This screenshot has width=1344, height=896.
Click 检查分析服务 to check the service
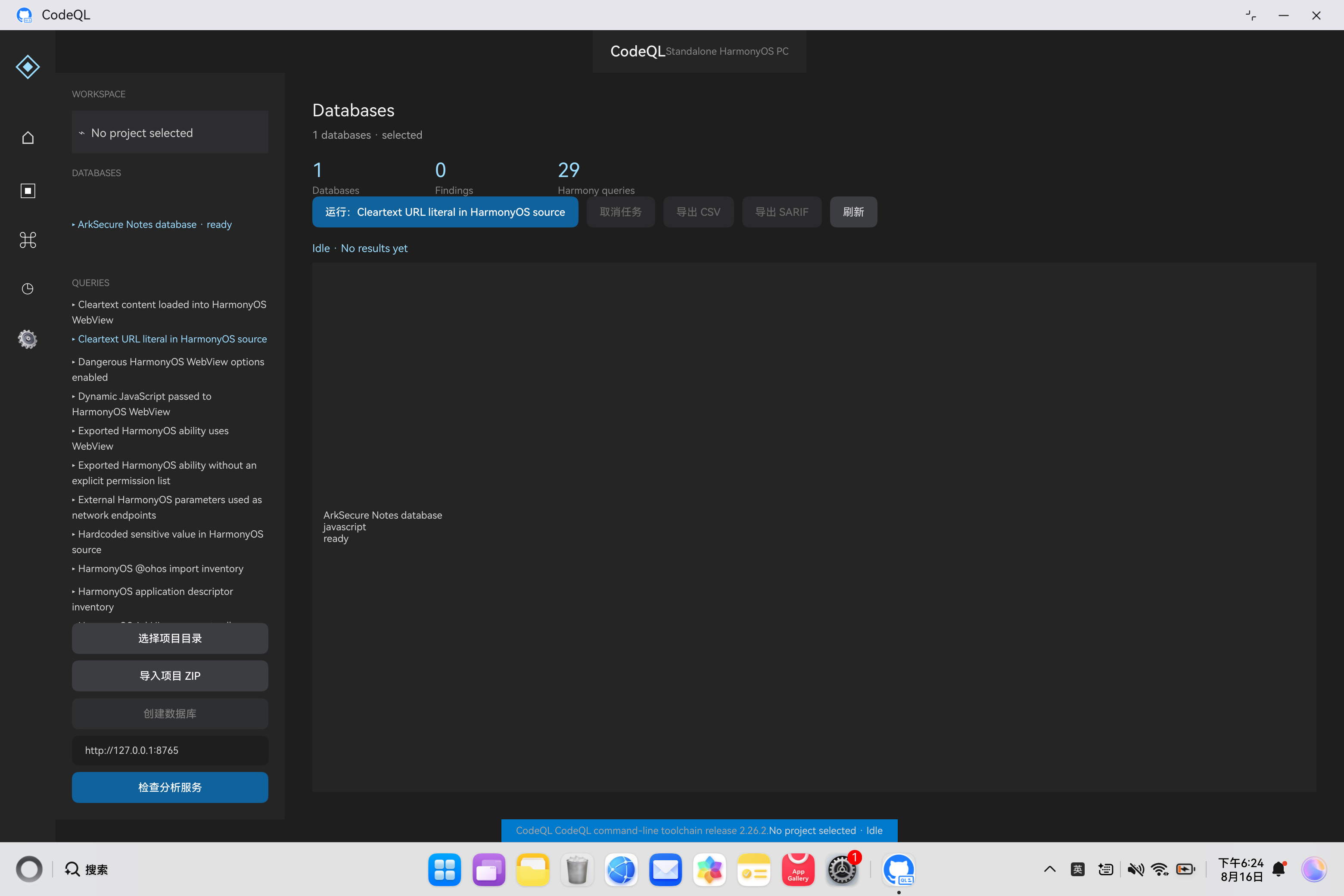170,787
